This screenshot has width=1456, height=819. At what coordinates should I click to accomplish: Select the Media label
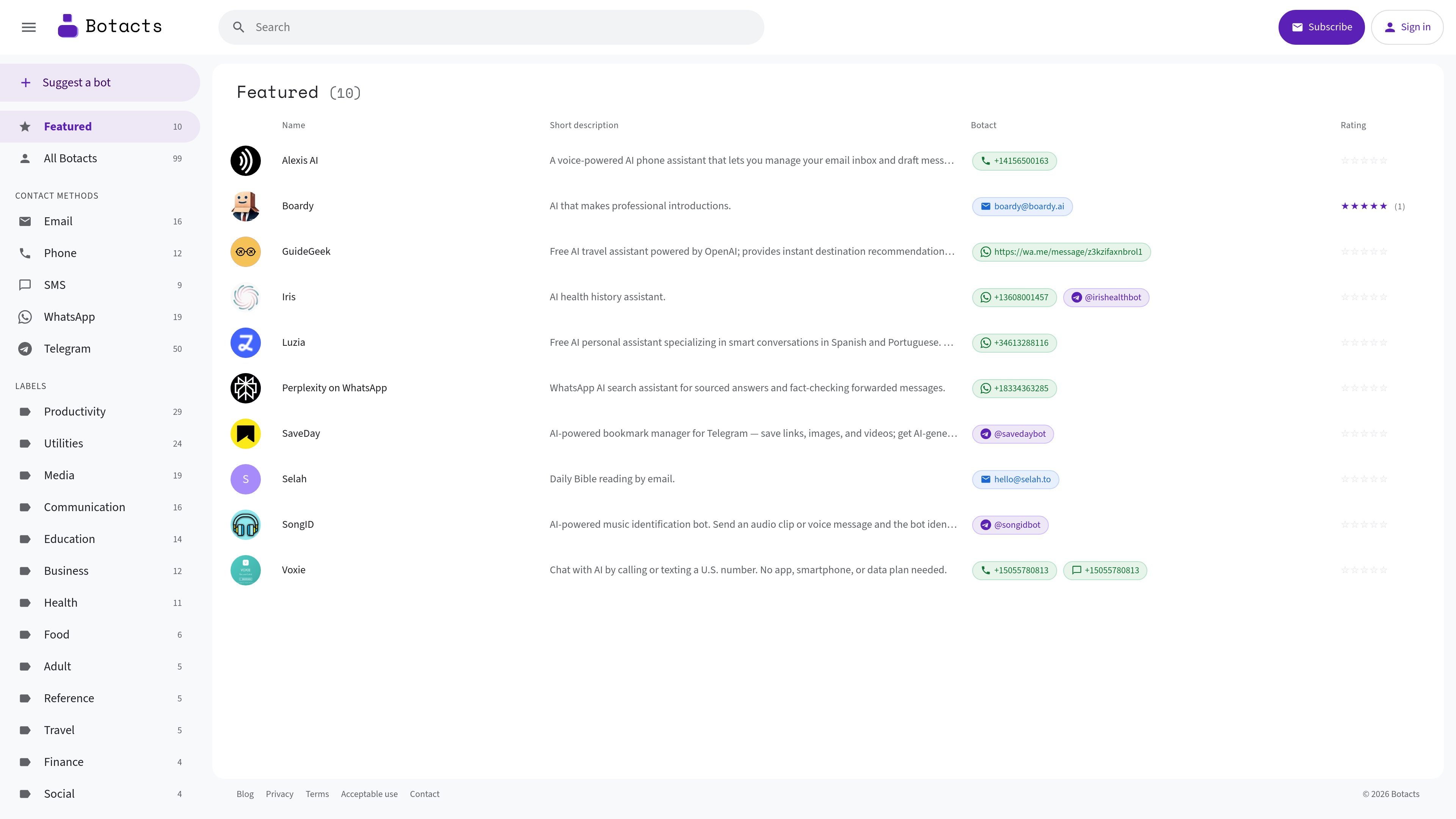point(100,475)
